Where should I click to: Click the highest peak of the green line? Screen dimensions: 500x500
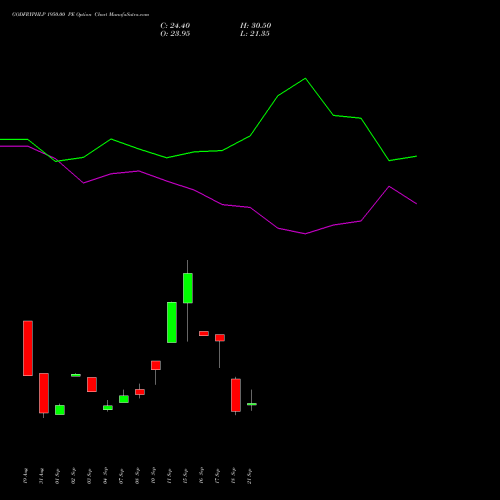pos(305,79)
